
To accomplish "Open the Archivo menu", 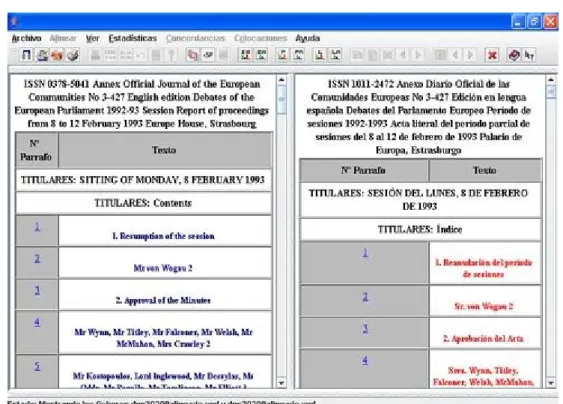I will pos(27,38).
